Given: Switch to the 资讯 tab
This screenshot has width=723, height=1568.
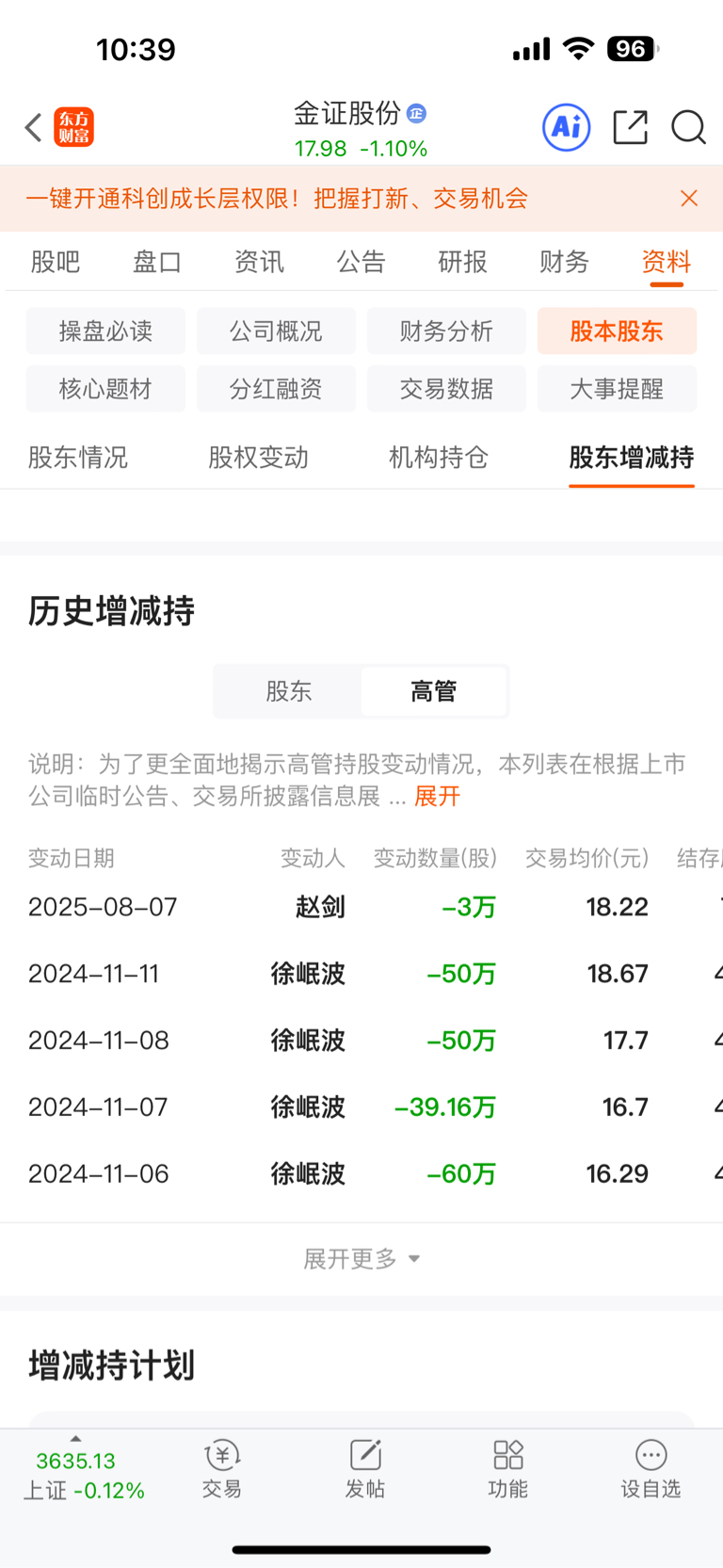Looking at the screenshot, I should (259, 262).
